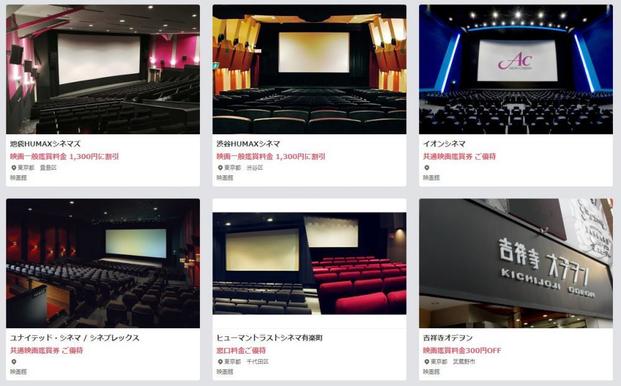Image resolution: width=621 pixels, height=386 pixels.
Task: Open the ユナイテッド・シネマ theater photo
Action: 103,263
